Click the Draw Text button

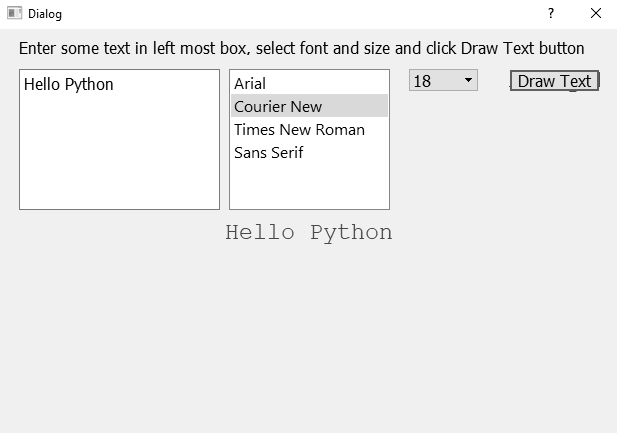[x=554, y=81]
